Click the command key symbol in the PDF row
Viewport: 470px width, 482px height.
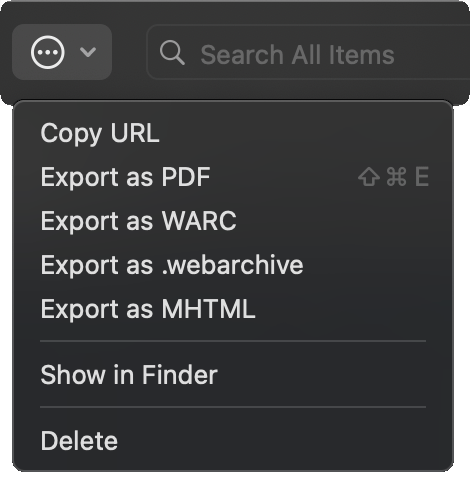(x=396, y=177)
